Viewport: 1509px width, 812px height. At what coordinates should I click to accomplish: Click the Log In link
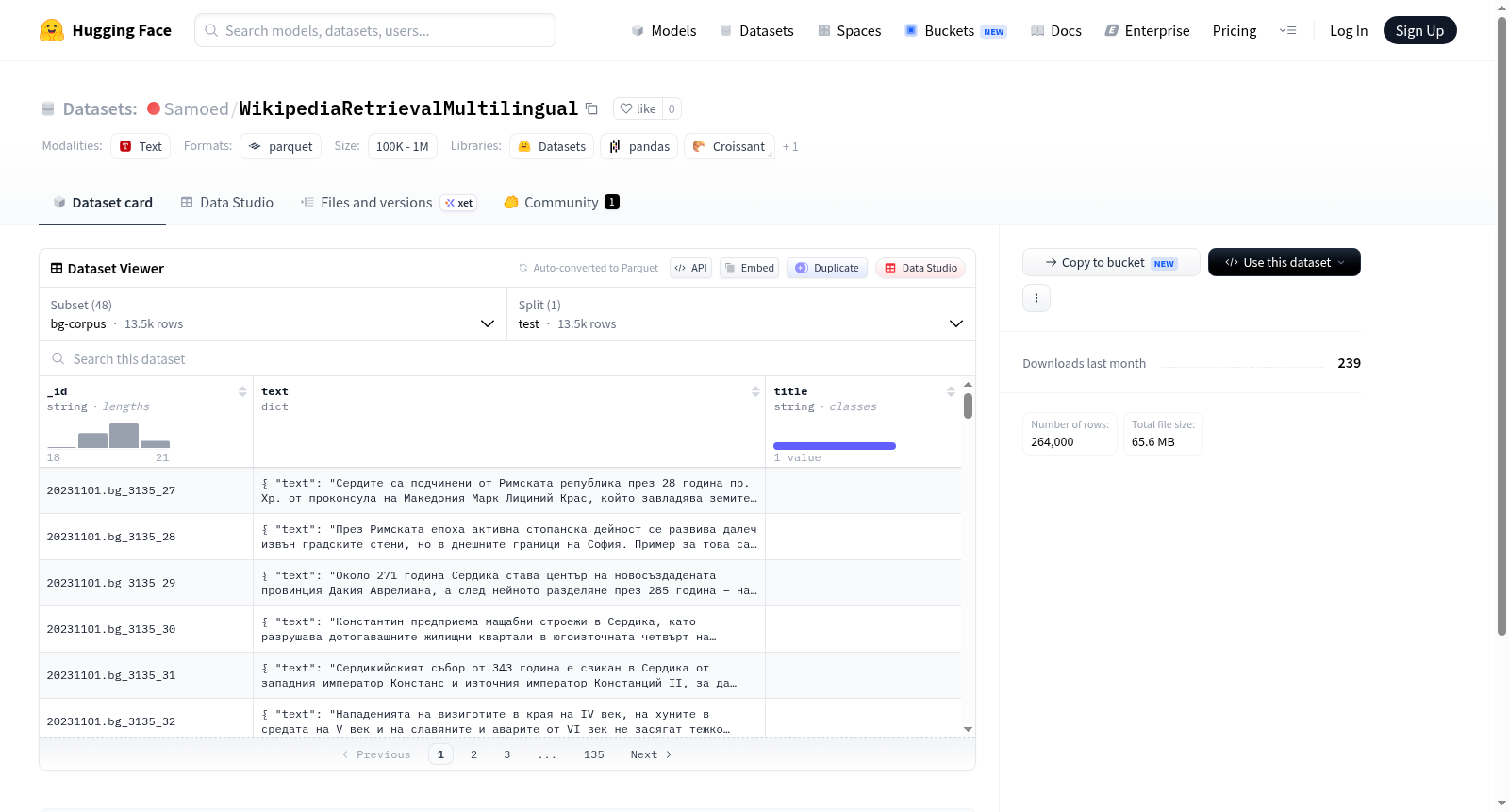(1349, 30)
